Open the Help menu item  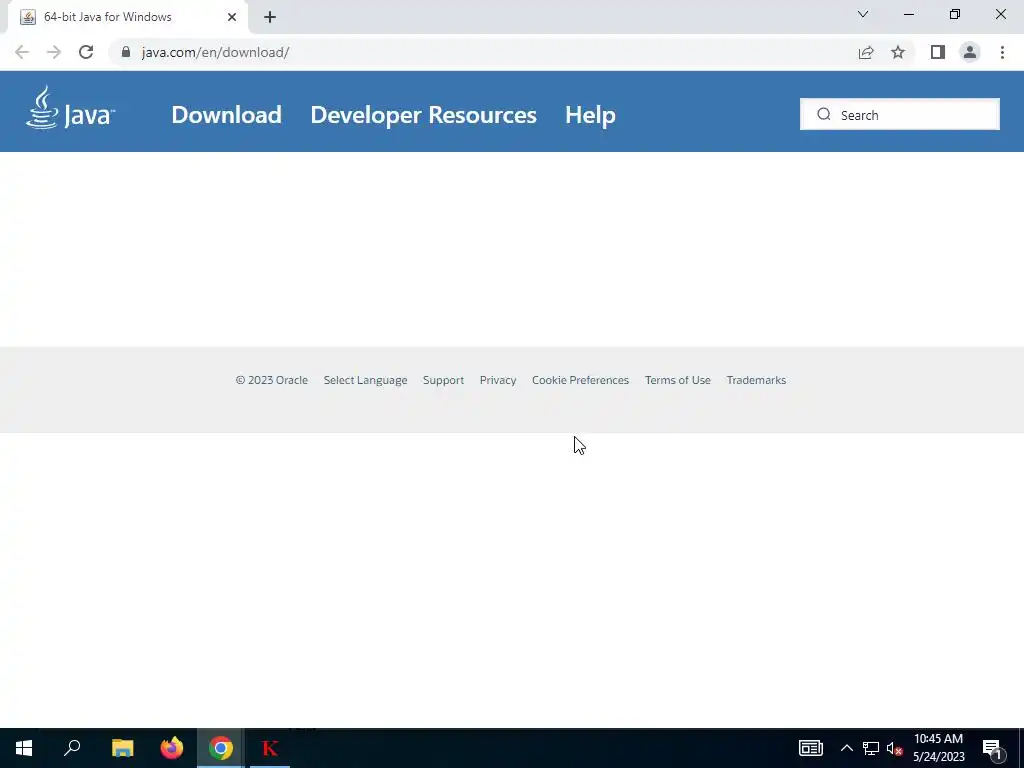(590, 115)
